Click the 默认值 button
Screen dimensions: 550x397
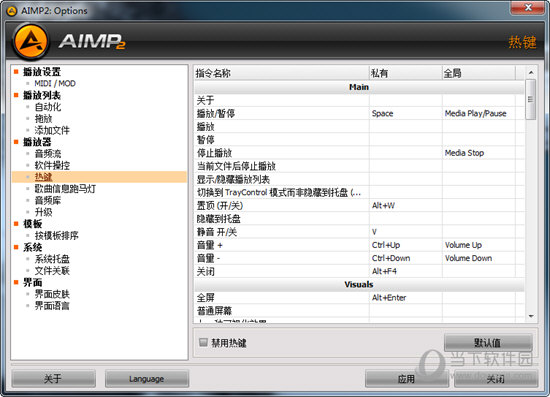click(488, 342)
